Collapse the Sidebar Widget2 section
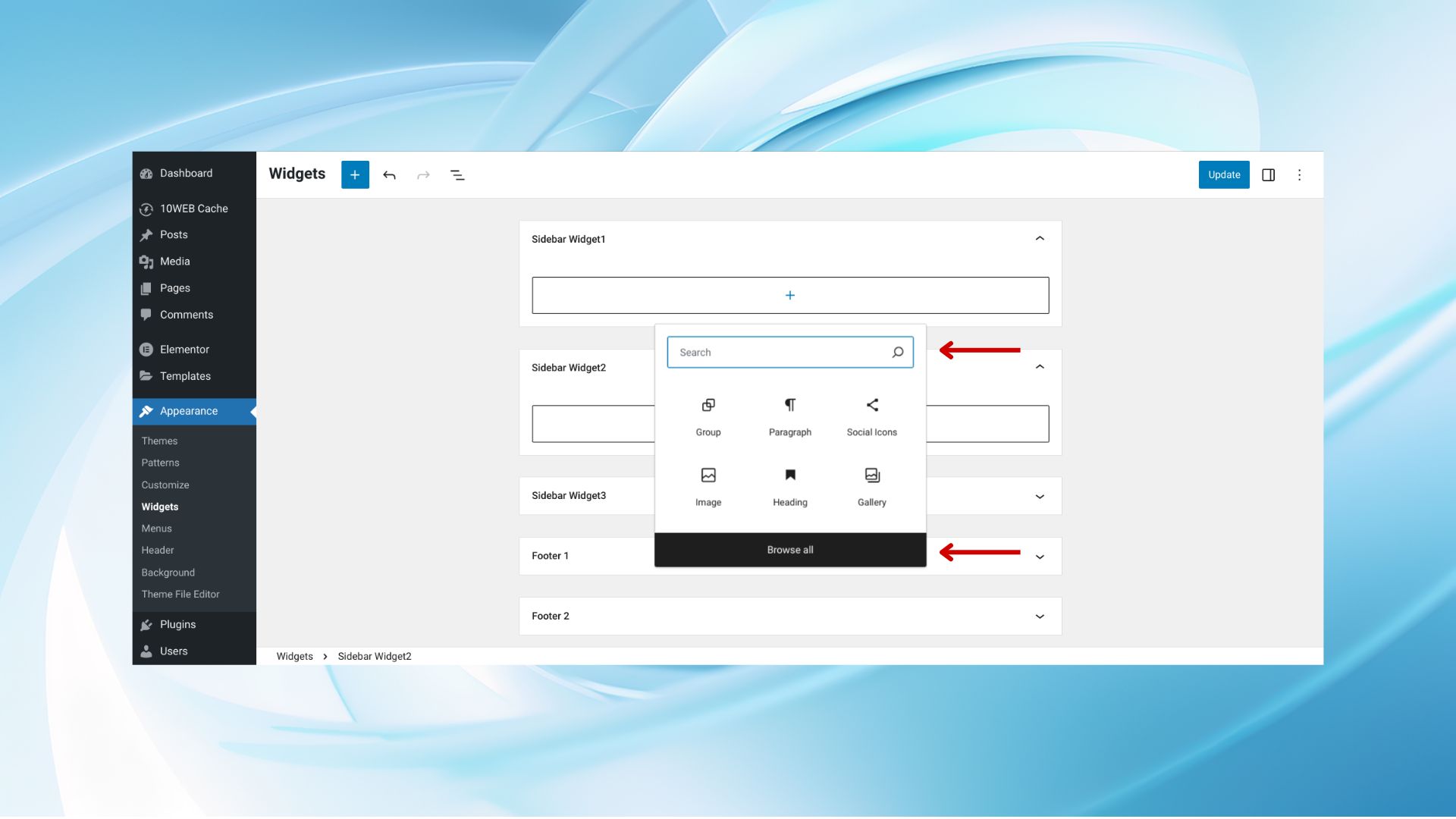1456x819 pixels. [1040, 367]
